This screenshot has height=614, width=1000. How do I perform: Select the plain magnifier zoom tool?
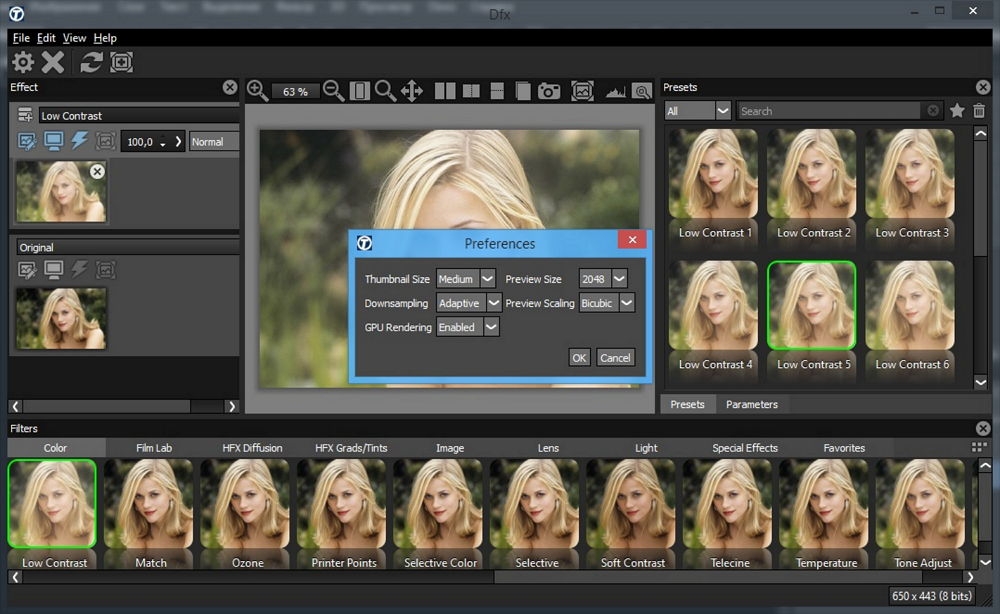[x=385, y=91]
